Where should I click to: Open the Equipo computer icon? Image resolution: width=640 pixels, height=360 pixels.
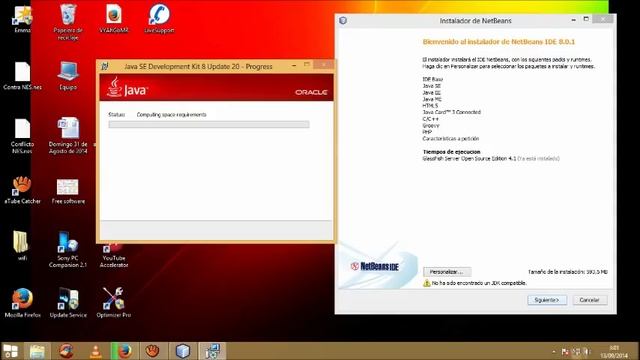(x=68, y=76)
